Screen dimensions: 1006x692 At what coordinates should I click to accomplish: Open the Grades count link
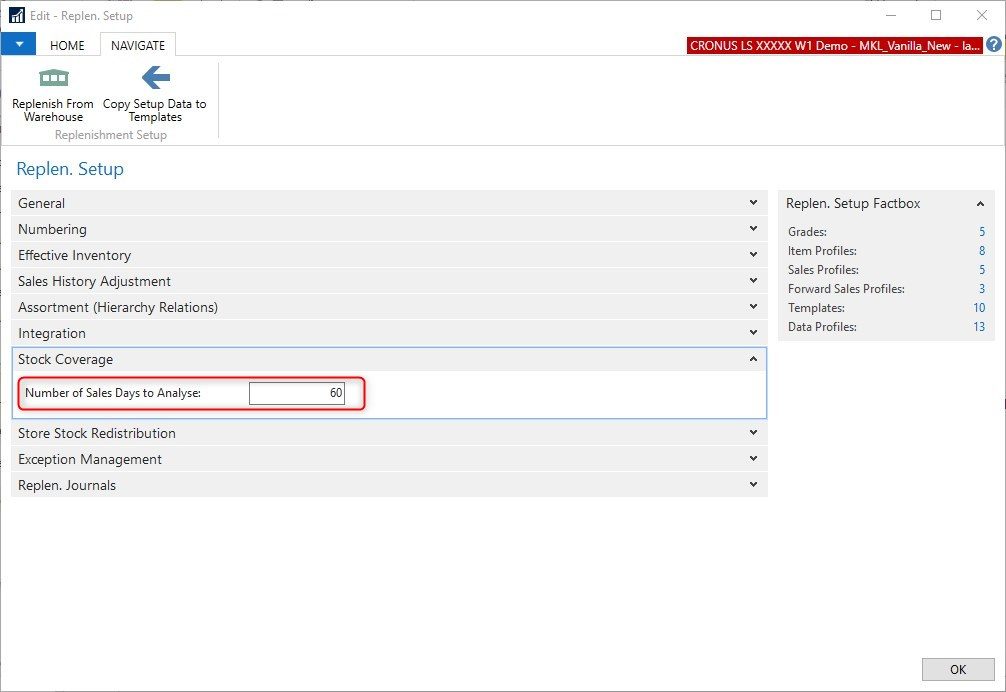point(981,232)
